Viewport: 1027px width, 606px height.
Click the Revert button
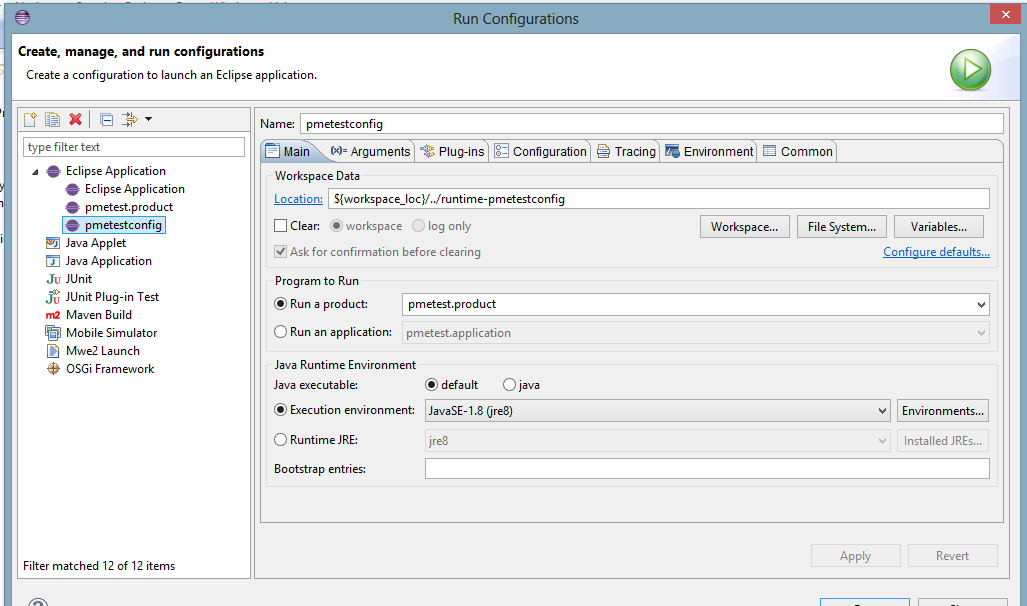click(x=952, y=556)
